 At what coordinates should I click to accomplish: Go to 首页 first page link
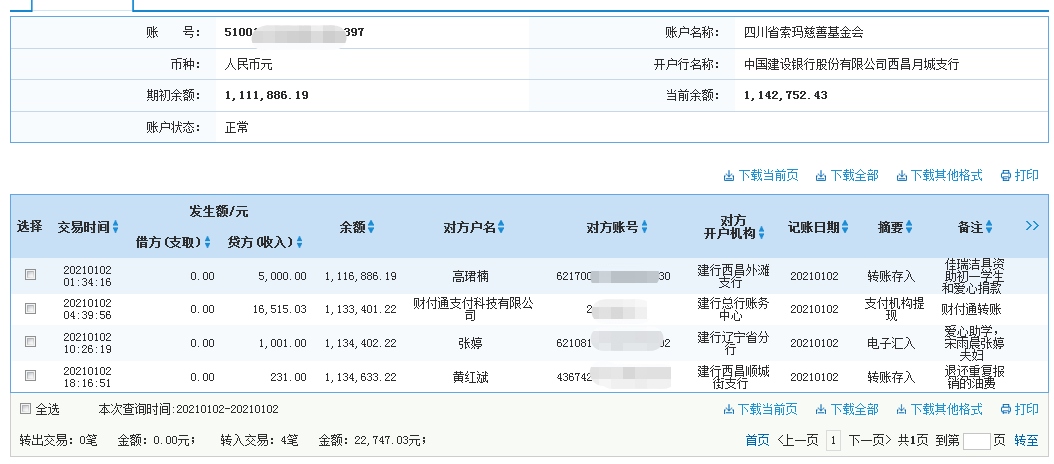[x=757, y=440]
